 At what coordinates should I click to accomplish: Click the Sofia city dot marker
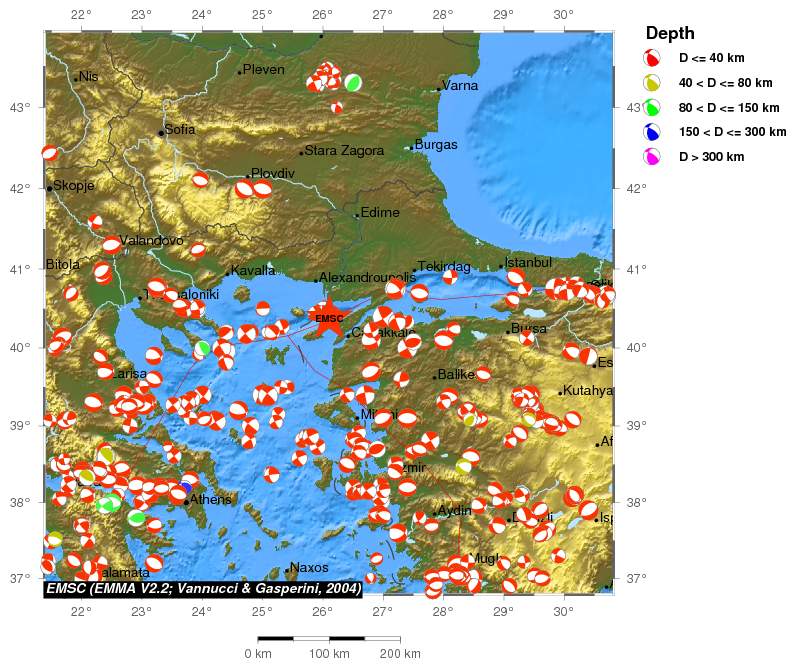pos(160,132)
